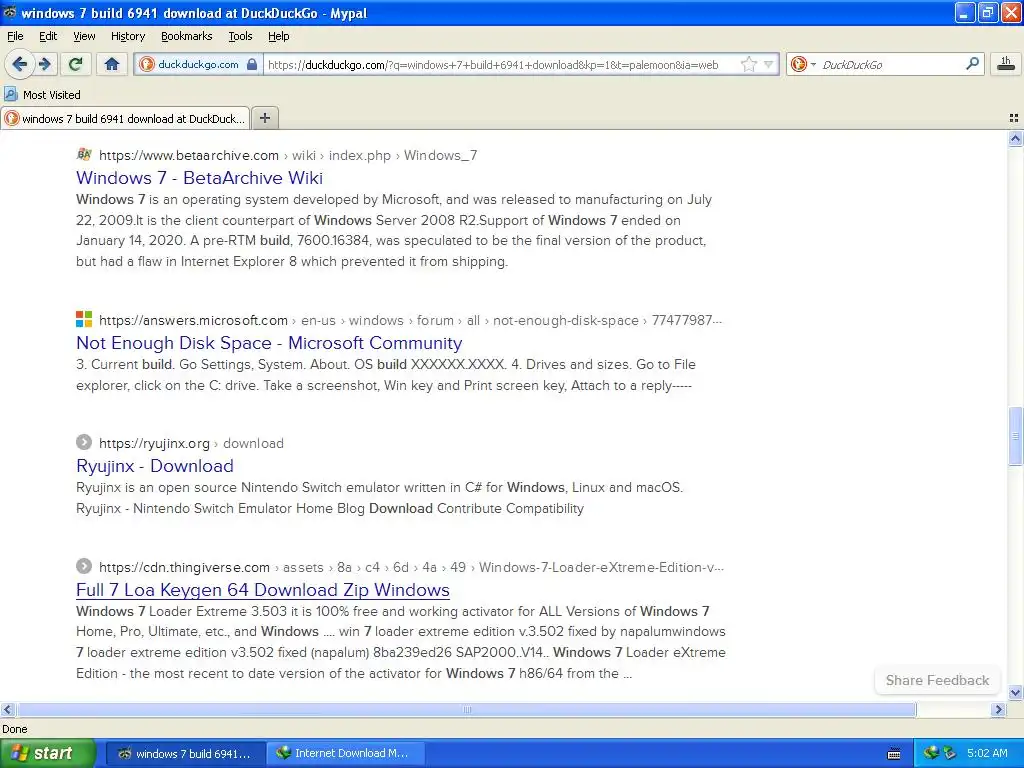The height and width of the screenshot is (768, 1024).
Task: Bookmark this page with the star icon
Action: pyautogui.click(x=748, y=64)
